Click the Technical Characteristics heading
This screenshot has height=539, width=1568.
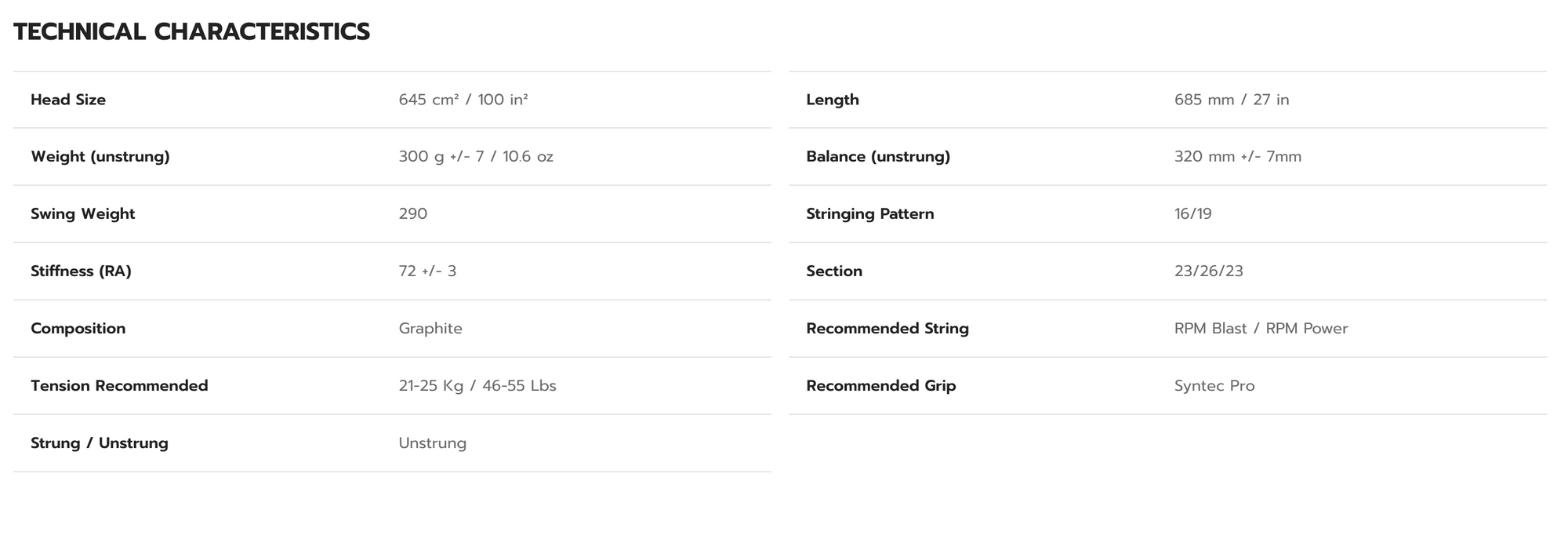191,32
